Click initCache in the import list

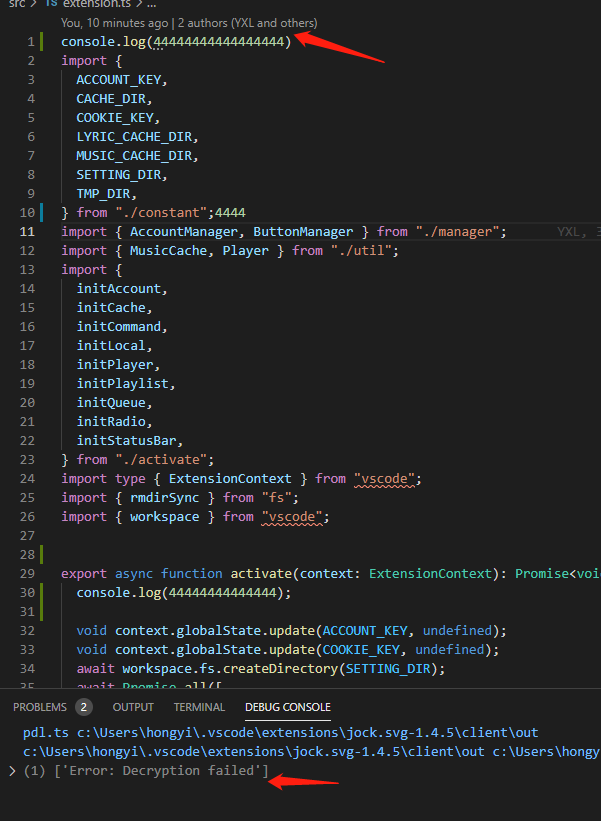[111, 307]
